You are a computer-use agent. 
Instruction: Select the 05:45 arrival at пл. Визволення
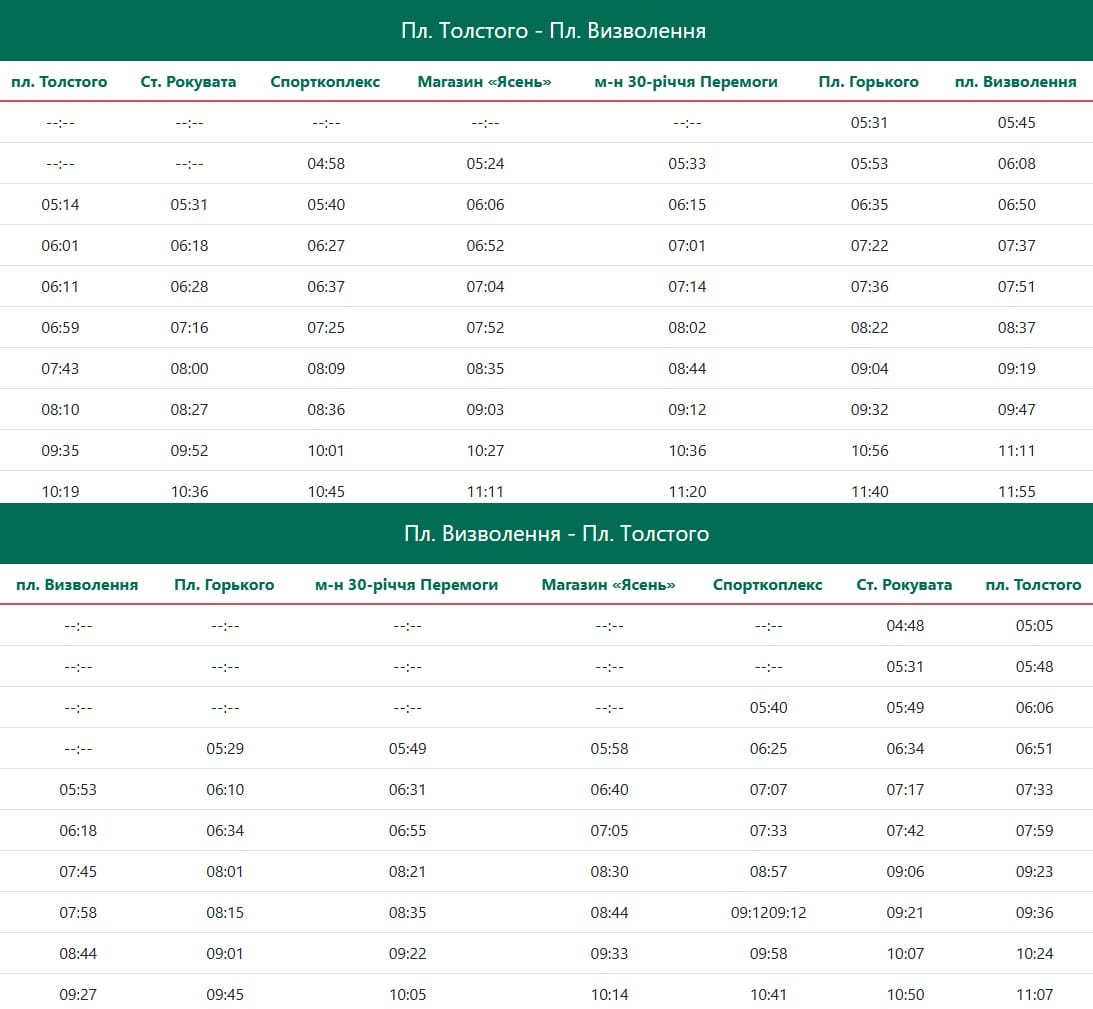(x=1016, y=123)
